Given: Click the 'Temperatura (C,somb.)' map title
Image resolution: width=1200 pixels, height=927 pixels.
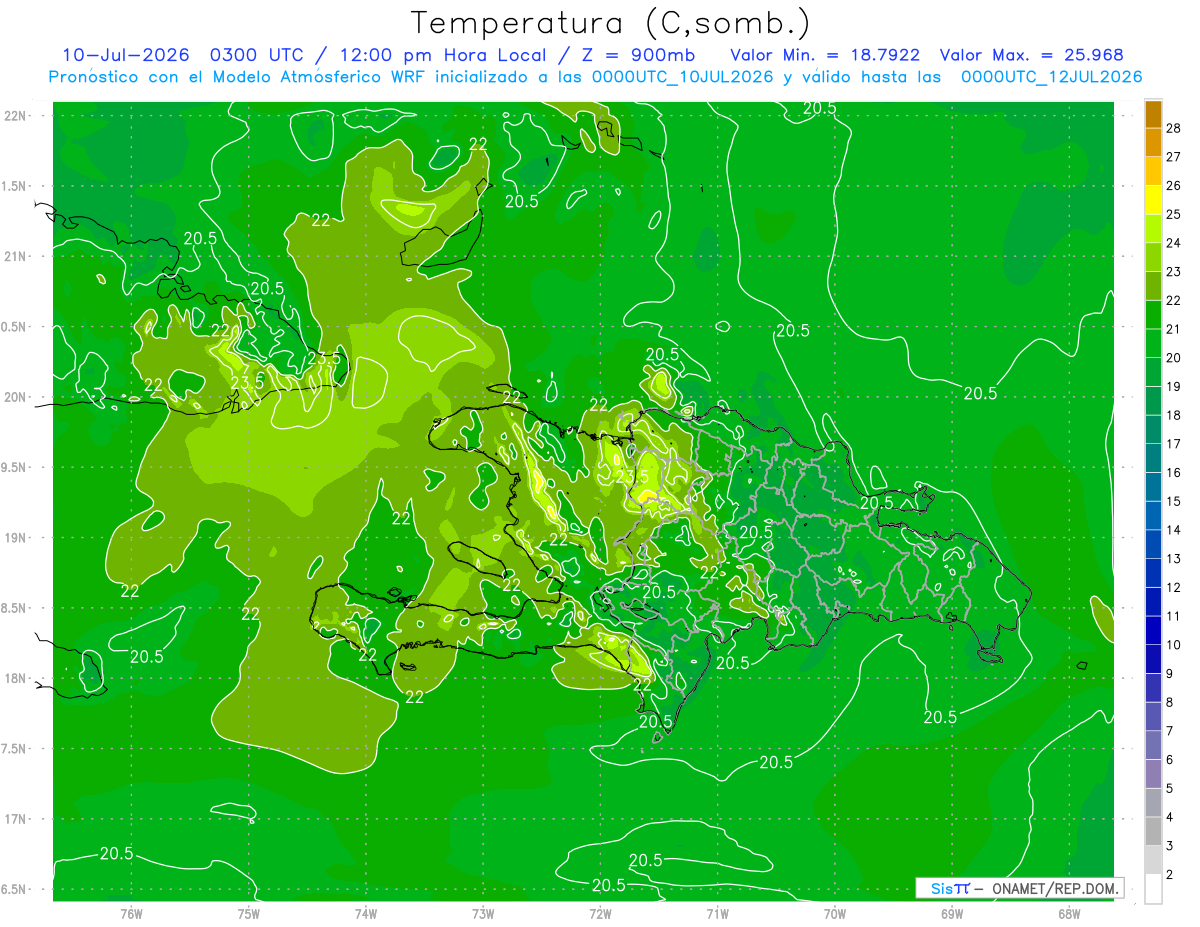Looking at the screenshot, I should [611, 24].
